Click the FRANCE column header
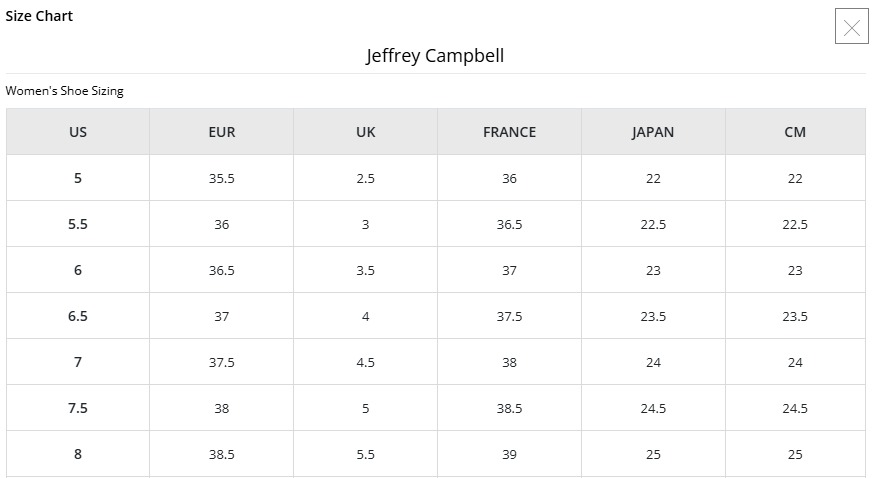The width and height of the screenshot is (878, 478). (x=510, y=132)
